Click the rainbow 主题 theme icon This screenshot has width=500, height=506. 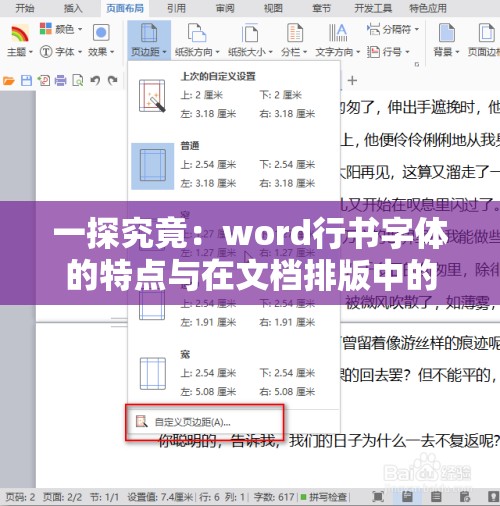20,33
